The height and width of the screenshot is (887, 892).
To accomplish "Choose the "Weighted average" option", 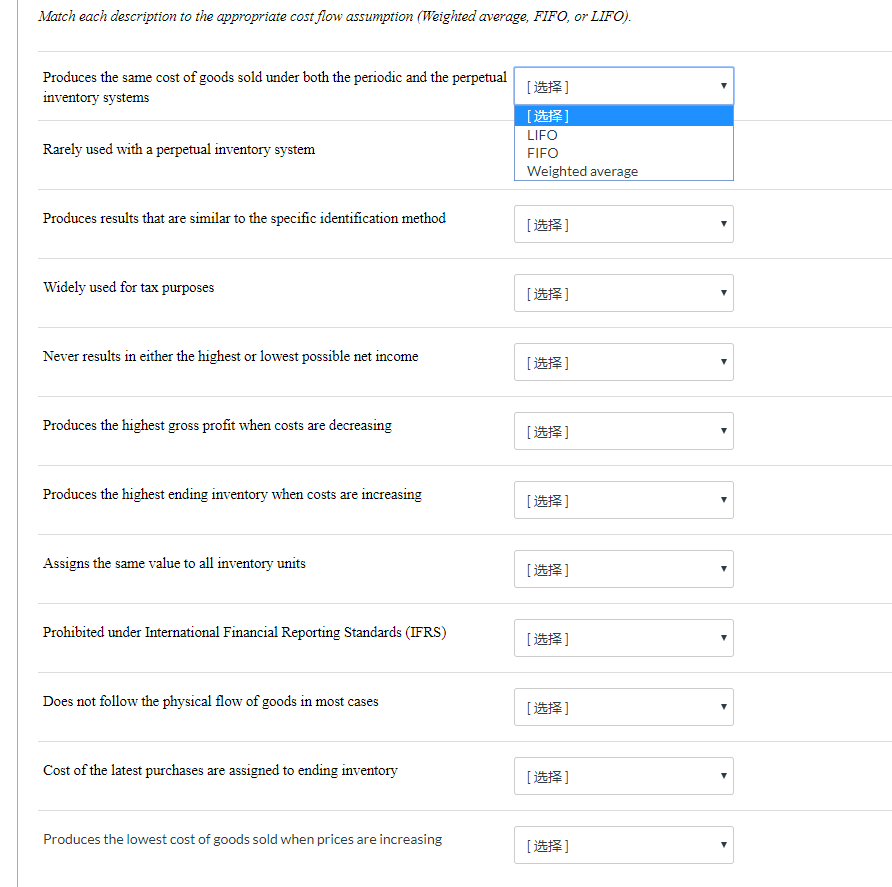I will 581,170.
